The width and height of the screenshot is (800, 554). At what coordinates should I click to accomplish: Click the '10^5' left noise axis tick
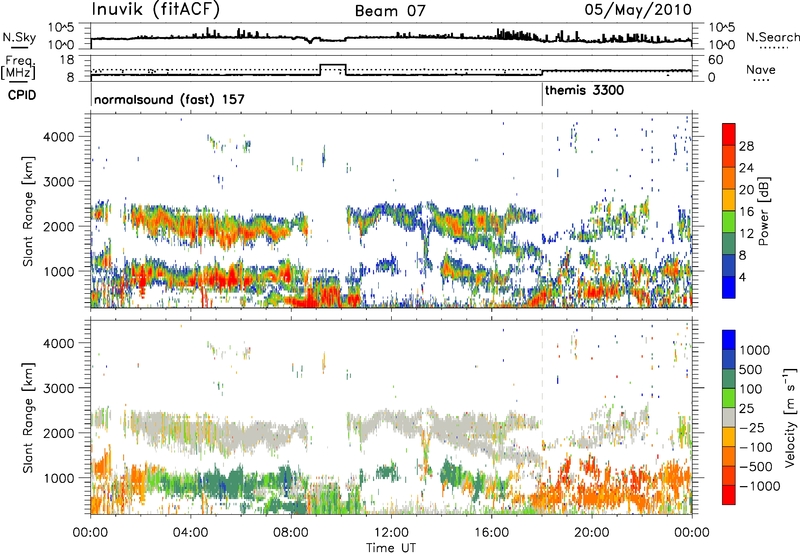(x=61, y=27)
